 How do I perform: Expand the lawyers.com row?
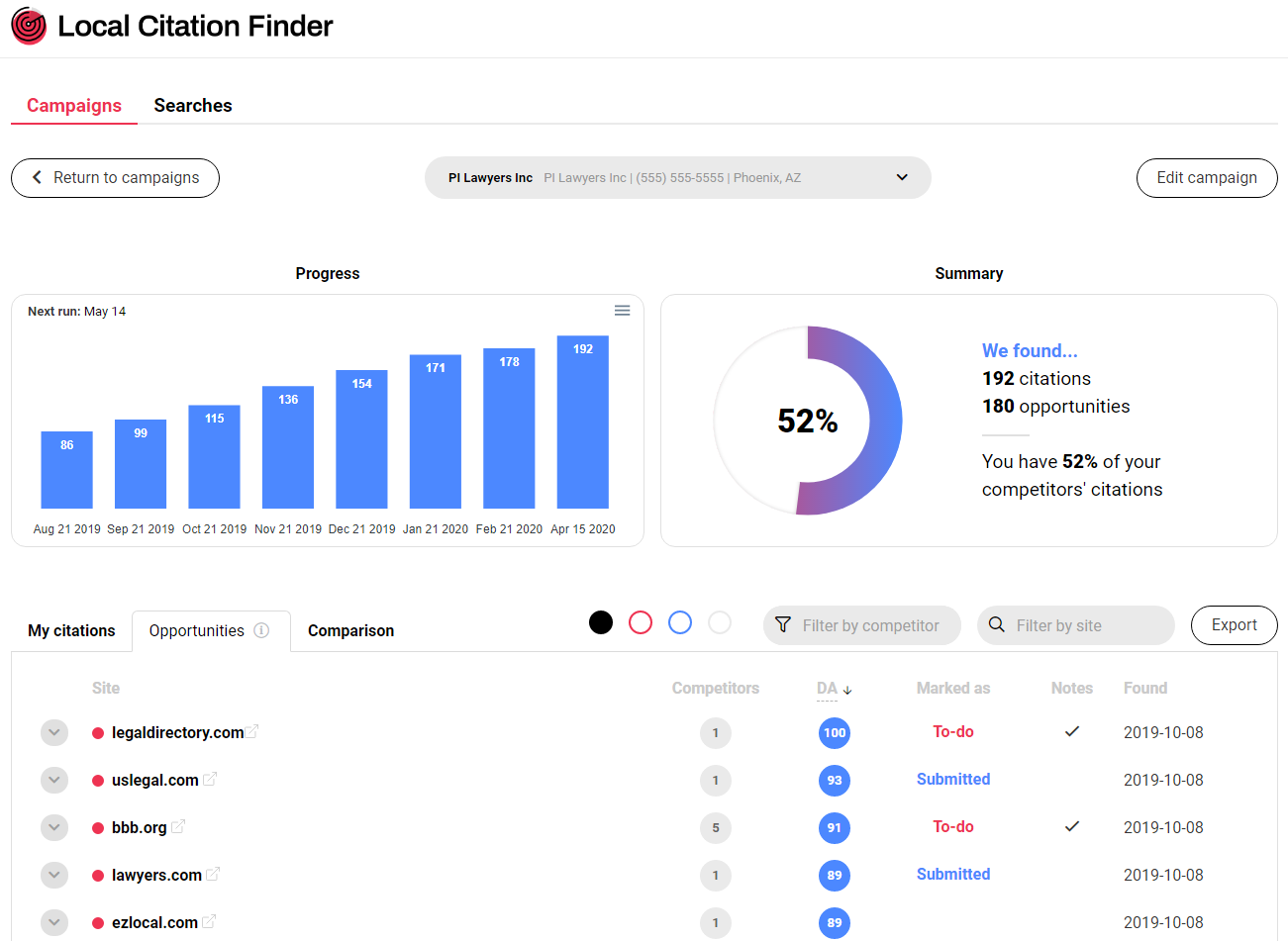pyautogui.click(x=54, y=875)
